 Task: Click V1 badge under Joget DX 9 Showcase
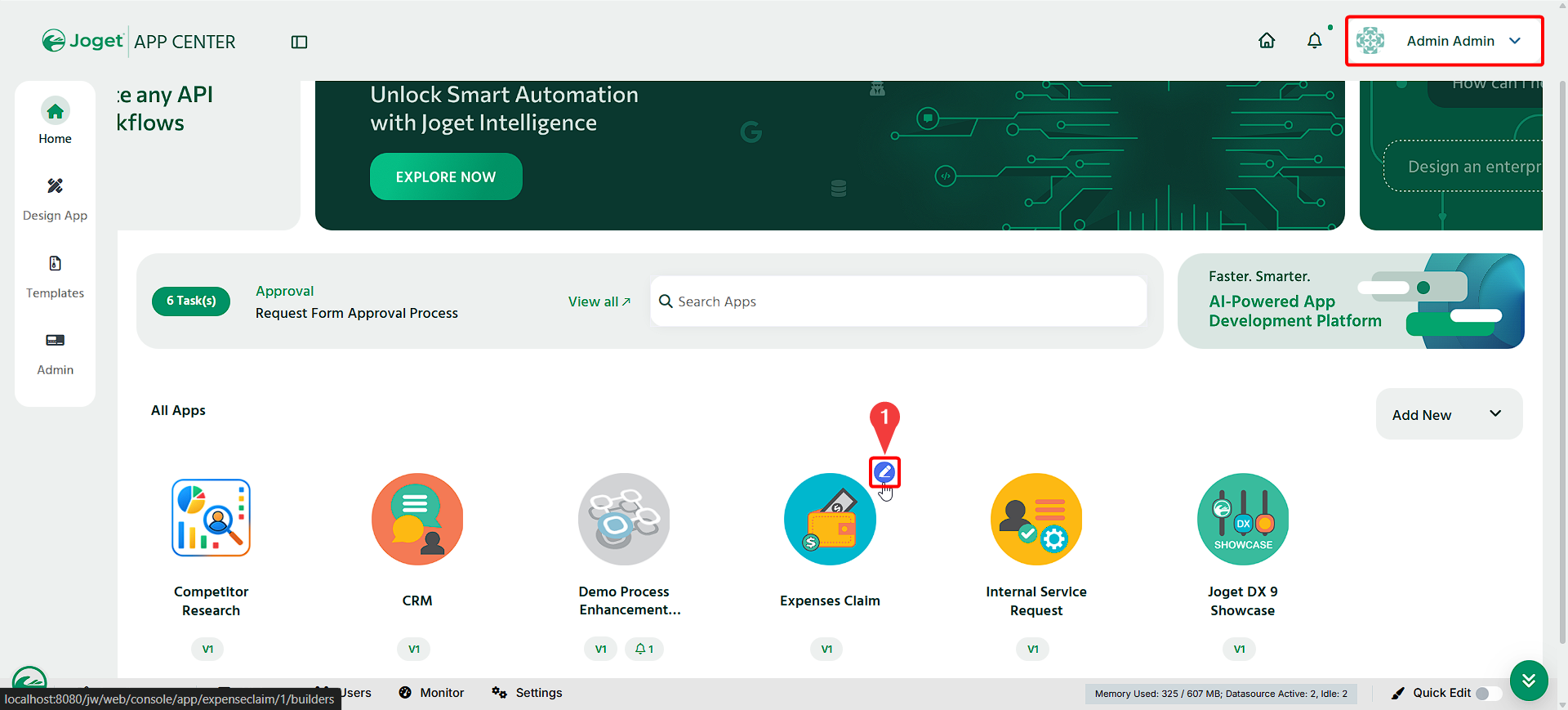1240,649
